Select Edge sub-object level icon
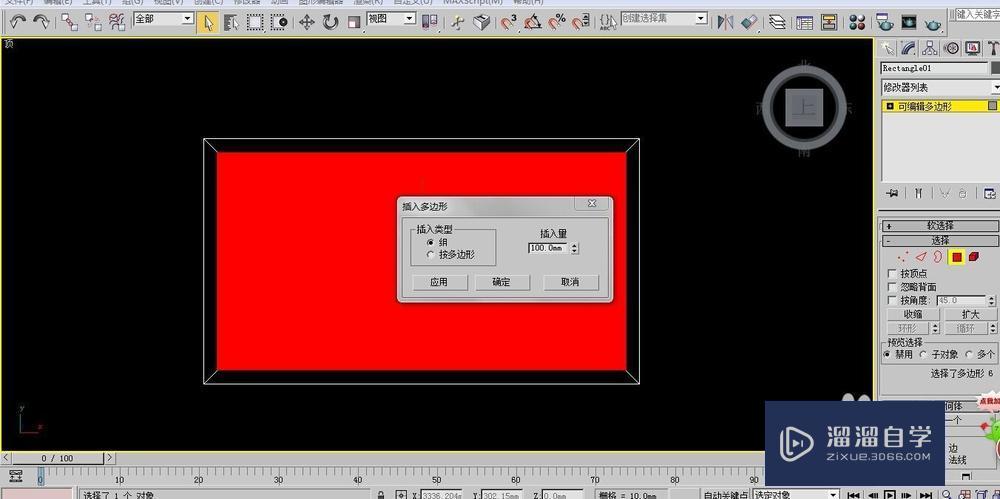This screenshot has width=1000, height=499. 920,257
